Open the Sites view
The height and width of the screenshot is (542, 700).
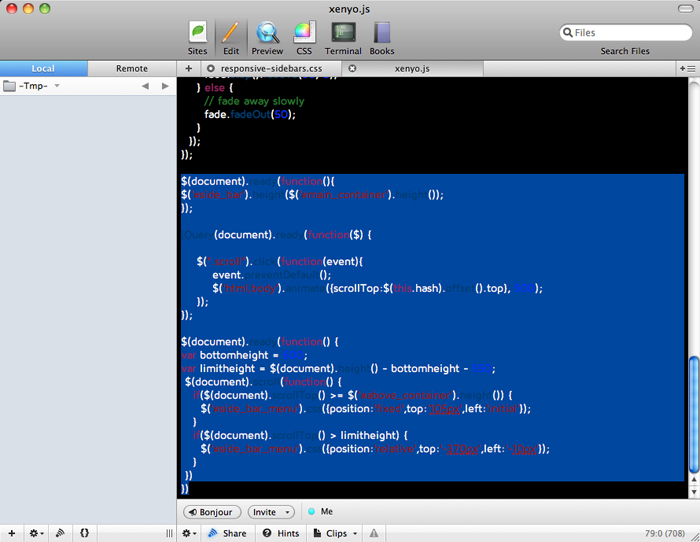(x=197, y=38)
